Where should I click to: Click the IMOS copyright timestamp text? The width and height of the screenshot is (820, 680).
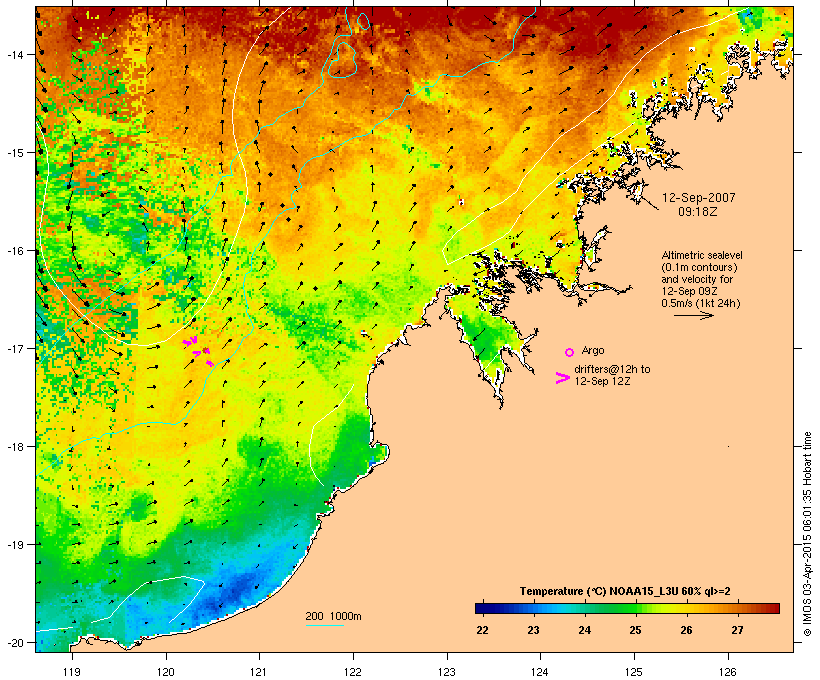pos(807,534)
